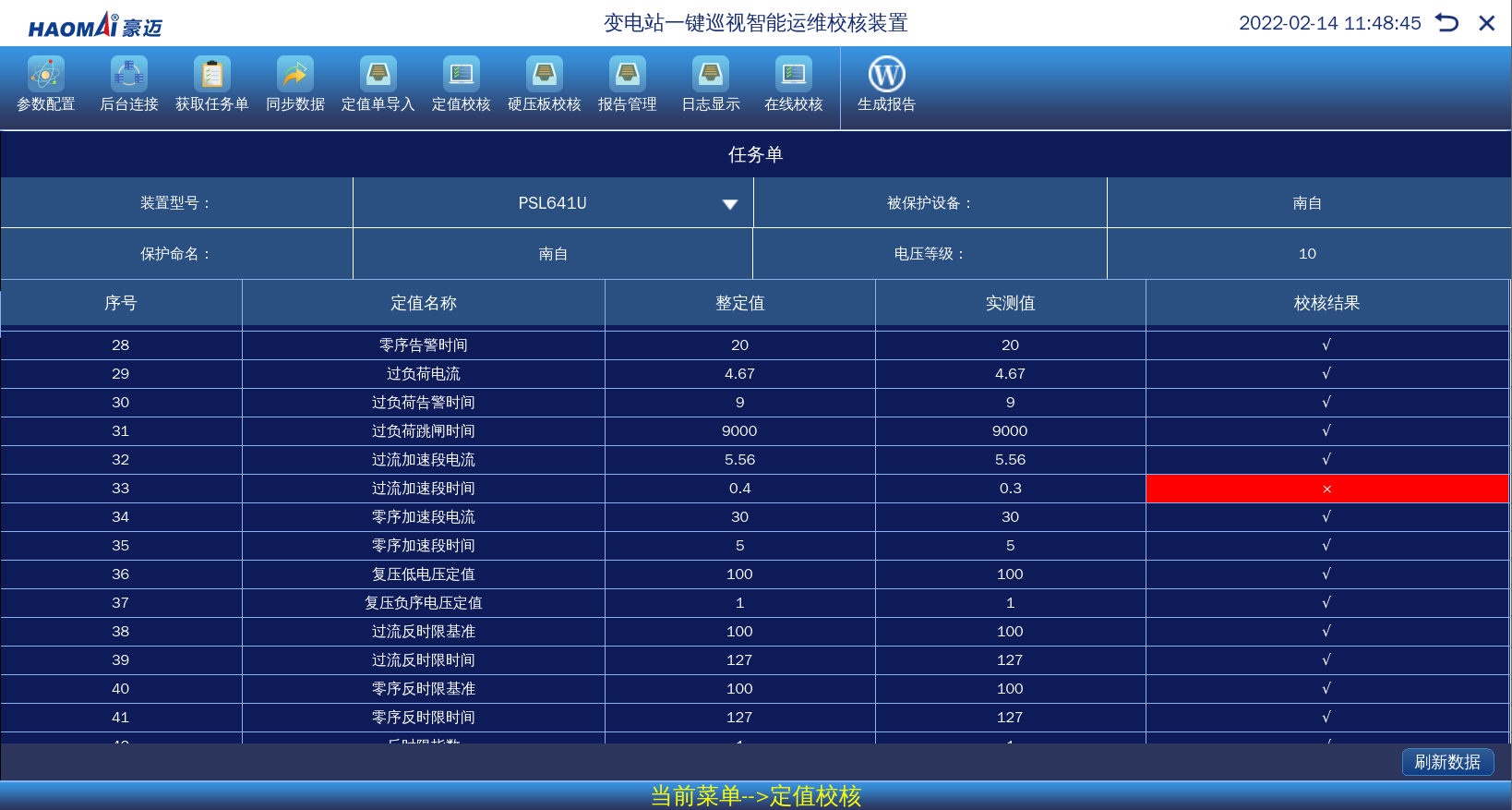Generate report with the 生成报告 icon

click(x=886, y=75)
